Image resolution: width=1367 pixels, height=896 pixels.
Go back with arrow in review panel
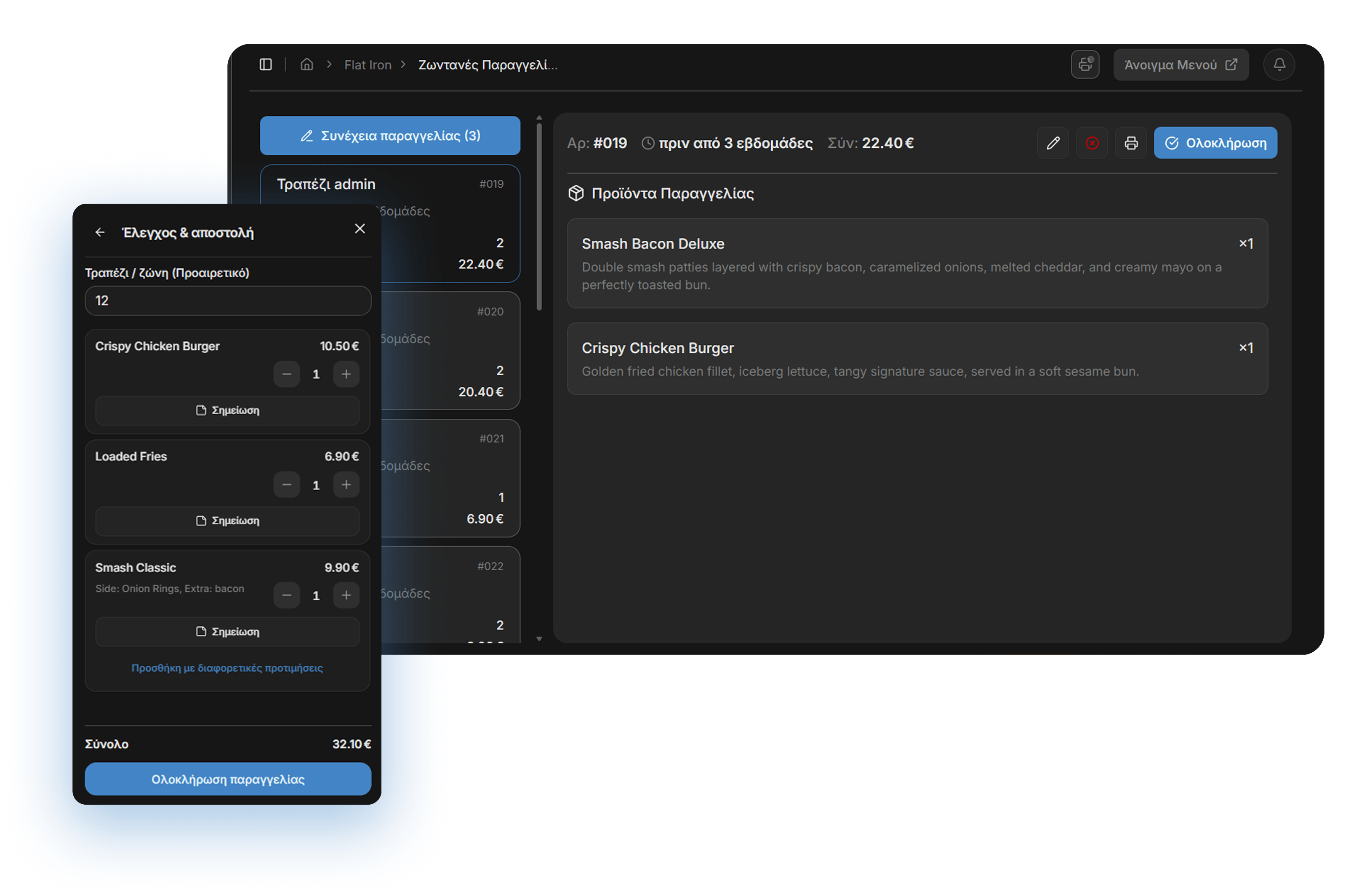(100, 232)
